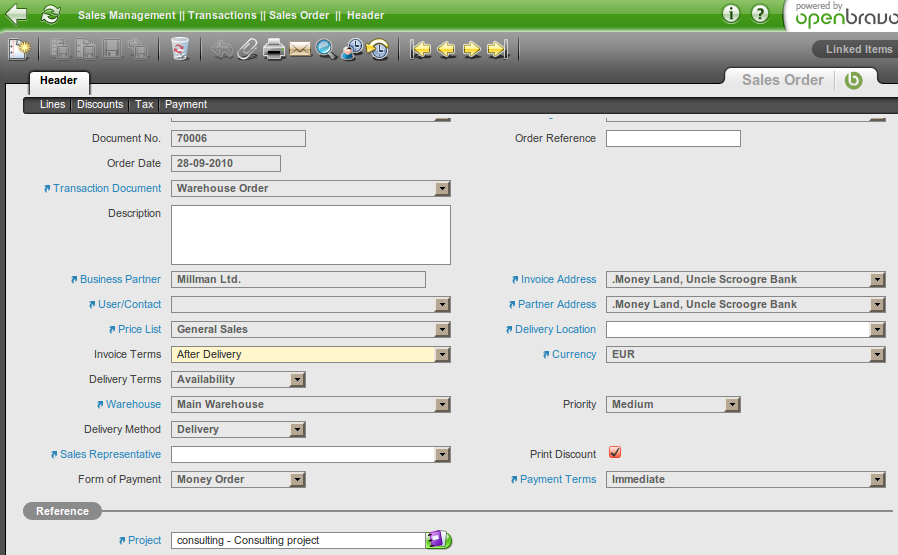
Task: Open the Price List dropdown
Action: [442, 329]
